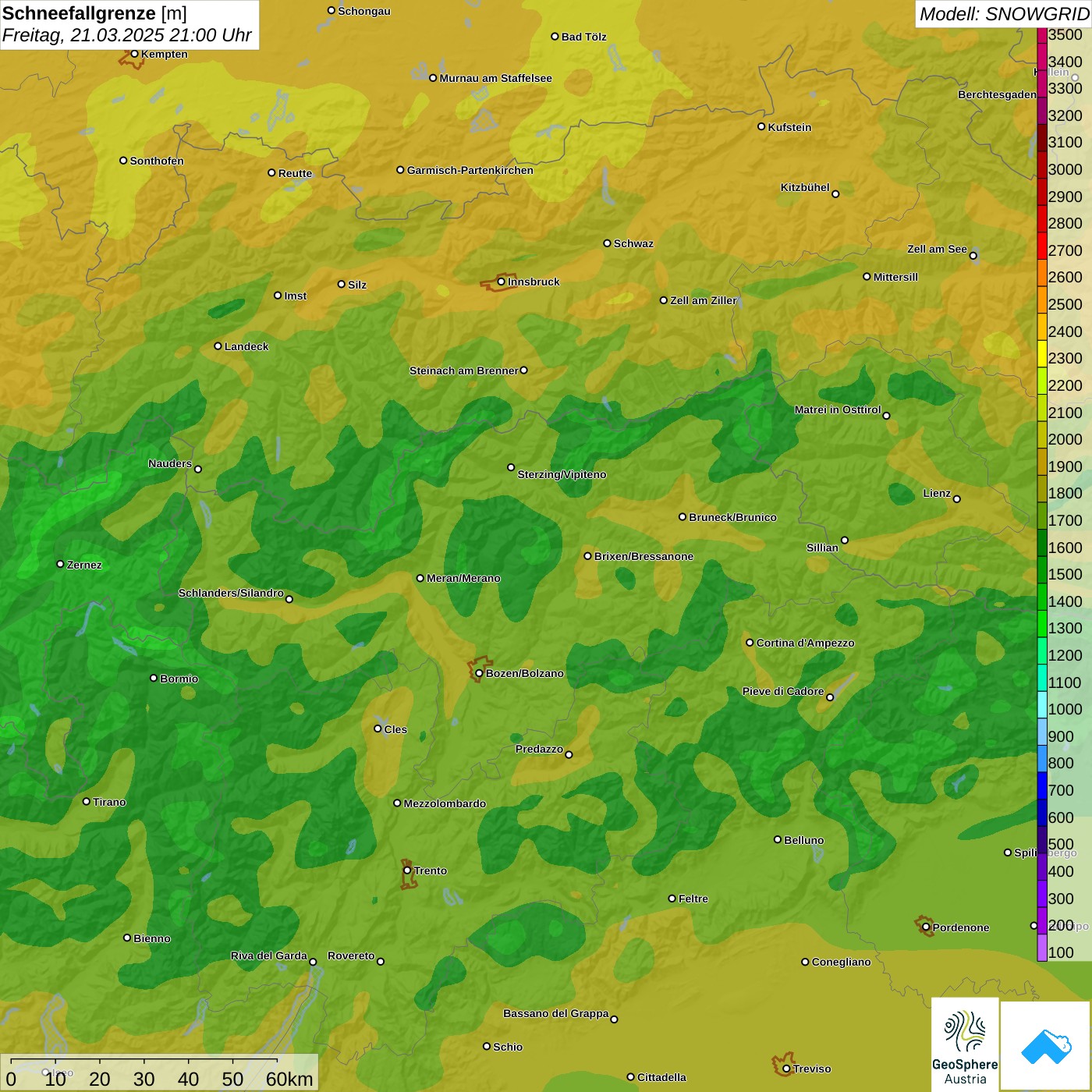This screenshot has height=1092, width=1092.
Task: Click the blue cloud arrow logo
Action: pyautogui.click(x=1045, y=1045)
